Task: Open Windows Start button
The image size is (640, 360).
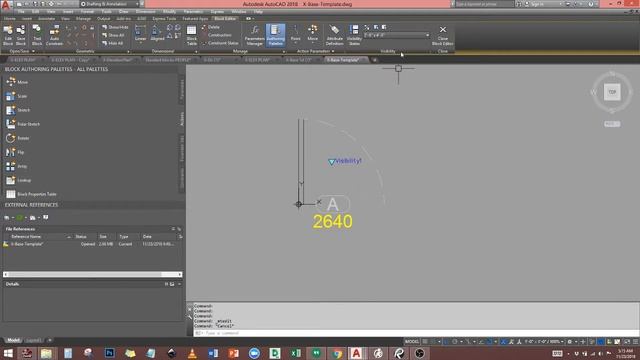Action: [x=8, y=353]
